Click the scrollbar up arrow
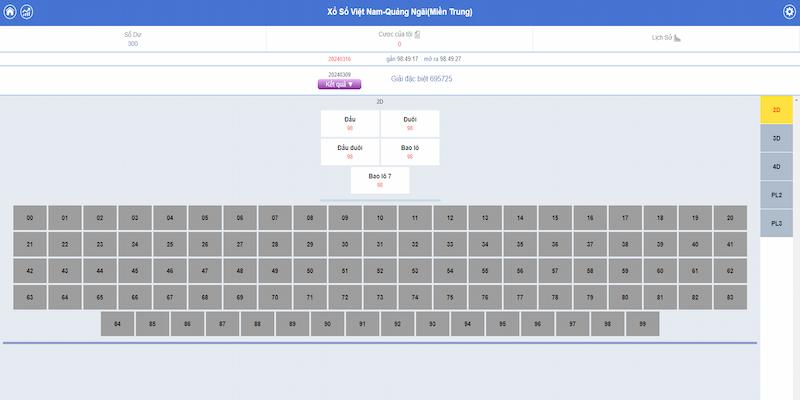This screenshot has height=400, width=800. (x=796, y=101)
